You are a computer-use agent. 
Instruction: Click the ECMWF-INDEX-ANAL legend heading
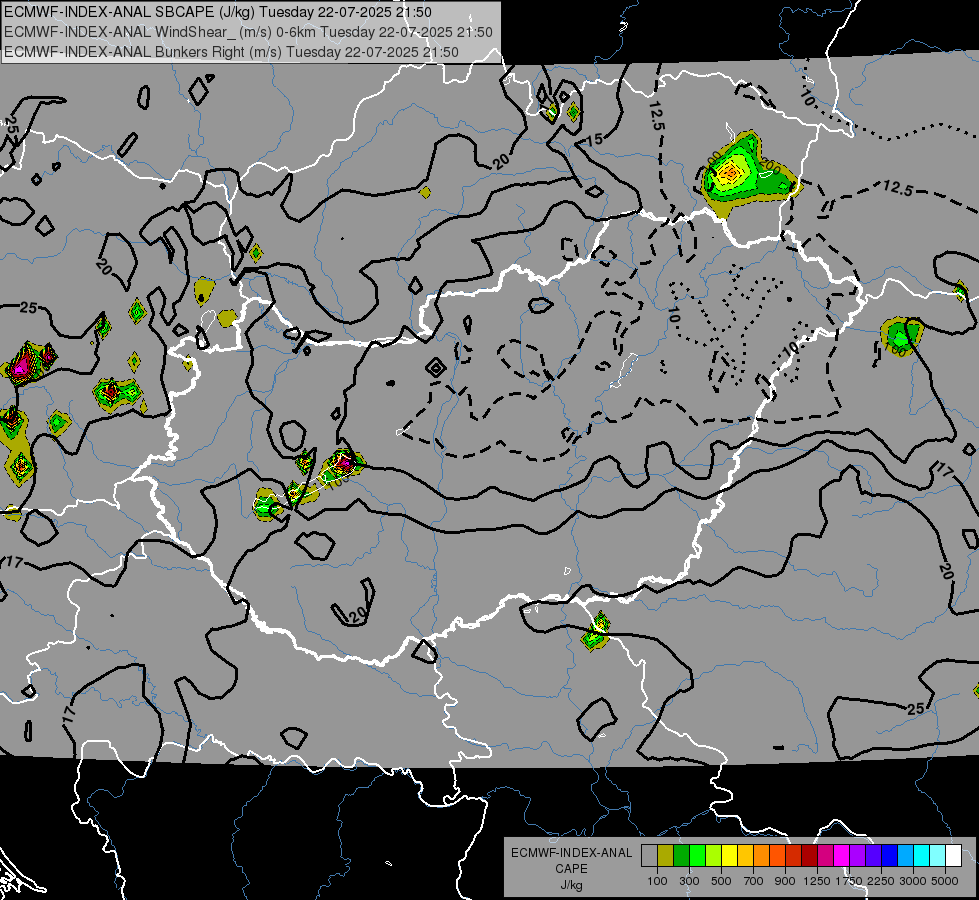571,853
